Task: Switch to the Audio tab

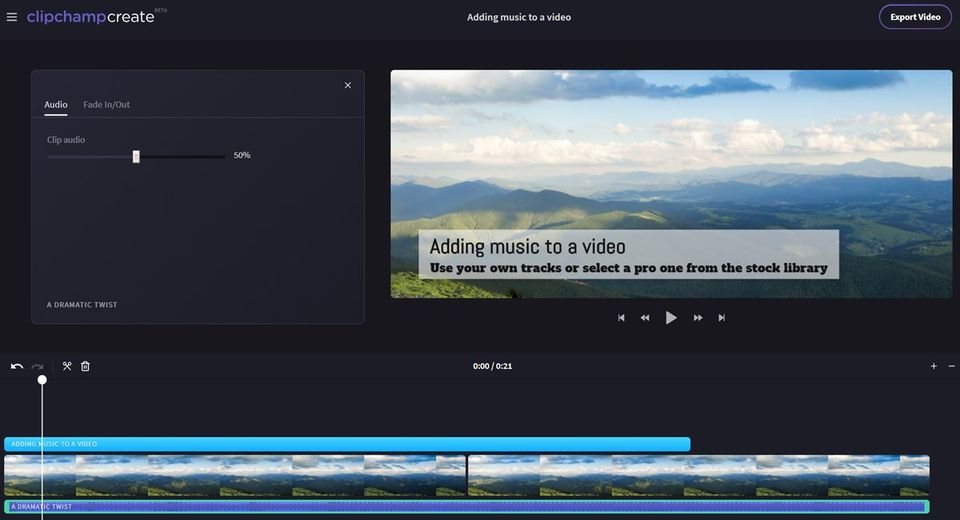Action: [56, 105]
